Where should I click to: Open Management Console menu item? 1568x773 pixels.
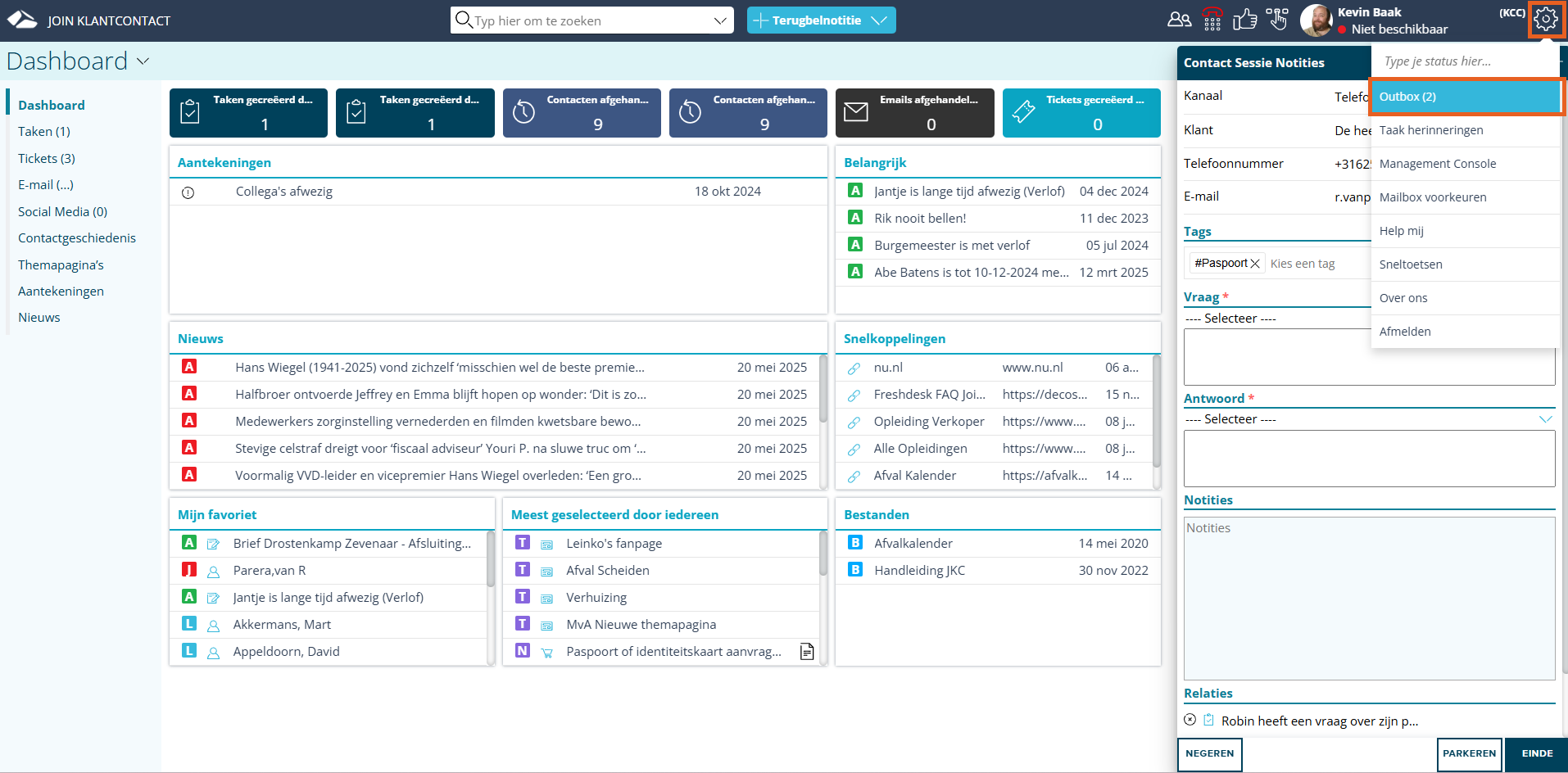click(x=1465, y=164)
